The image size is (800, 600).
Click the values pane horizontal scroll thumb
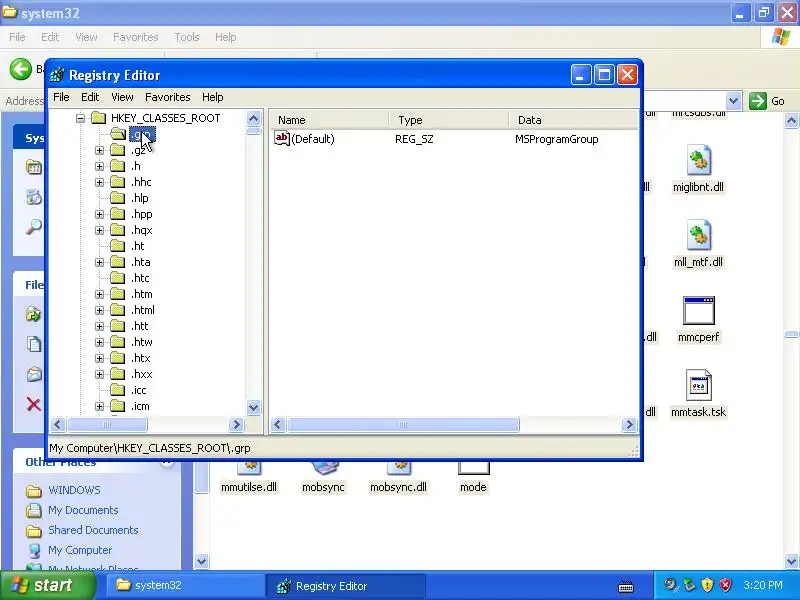(403, 424)
